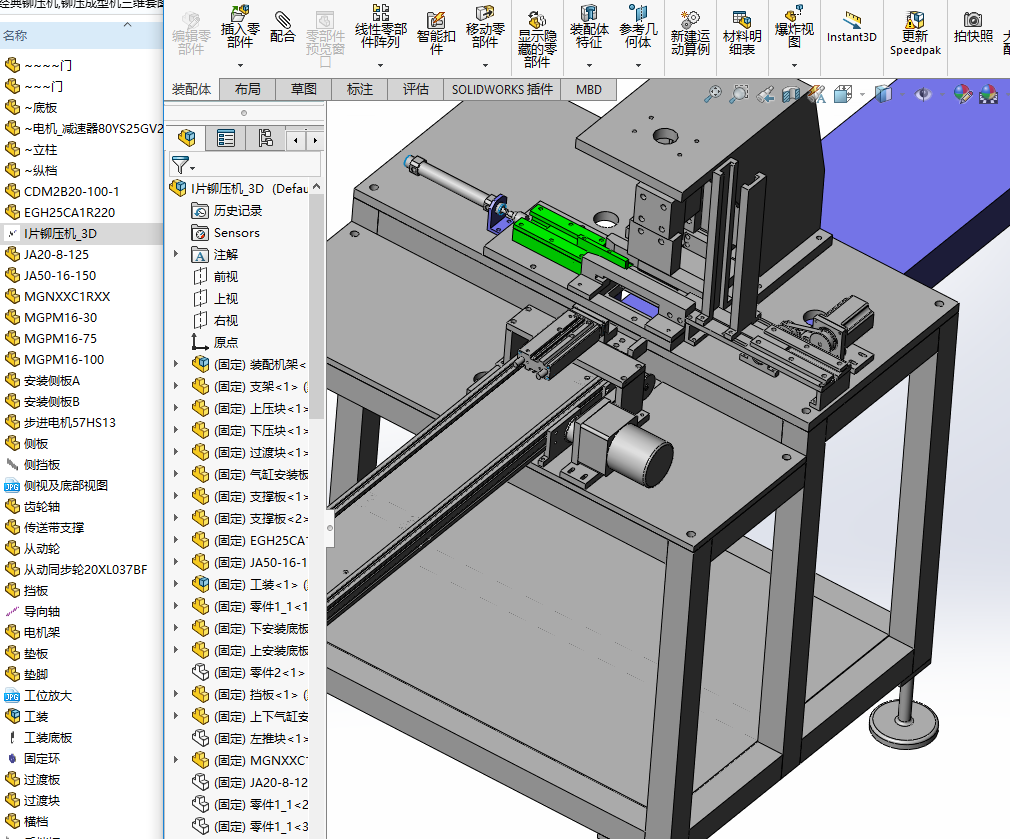Select the 步进电机57HS13 file in the list
This screenshot has height=839, width=1010.
point(70,422)
